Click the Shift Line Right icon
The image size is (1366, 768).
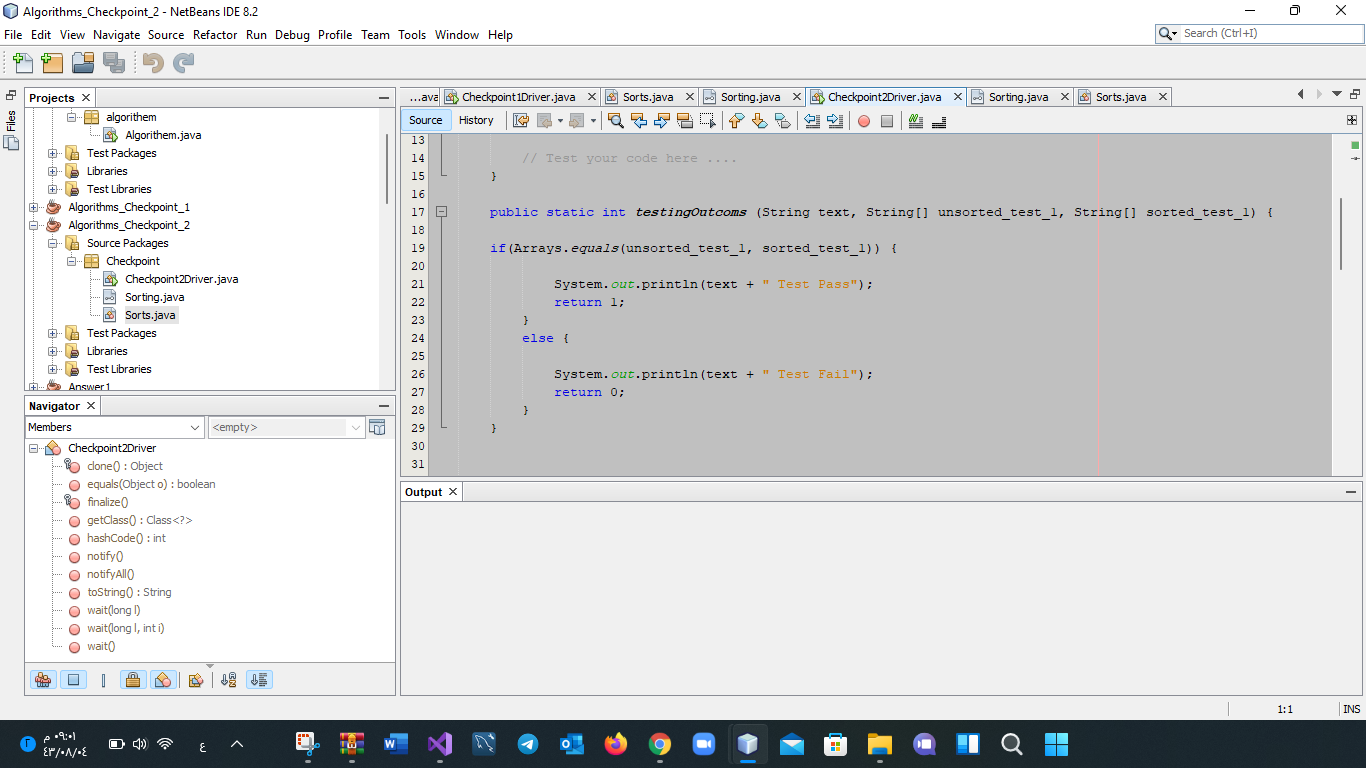click(836, 121)
